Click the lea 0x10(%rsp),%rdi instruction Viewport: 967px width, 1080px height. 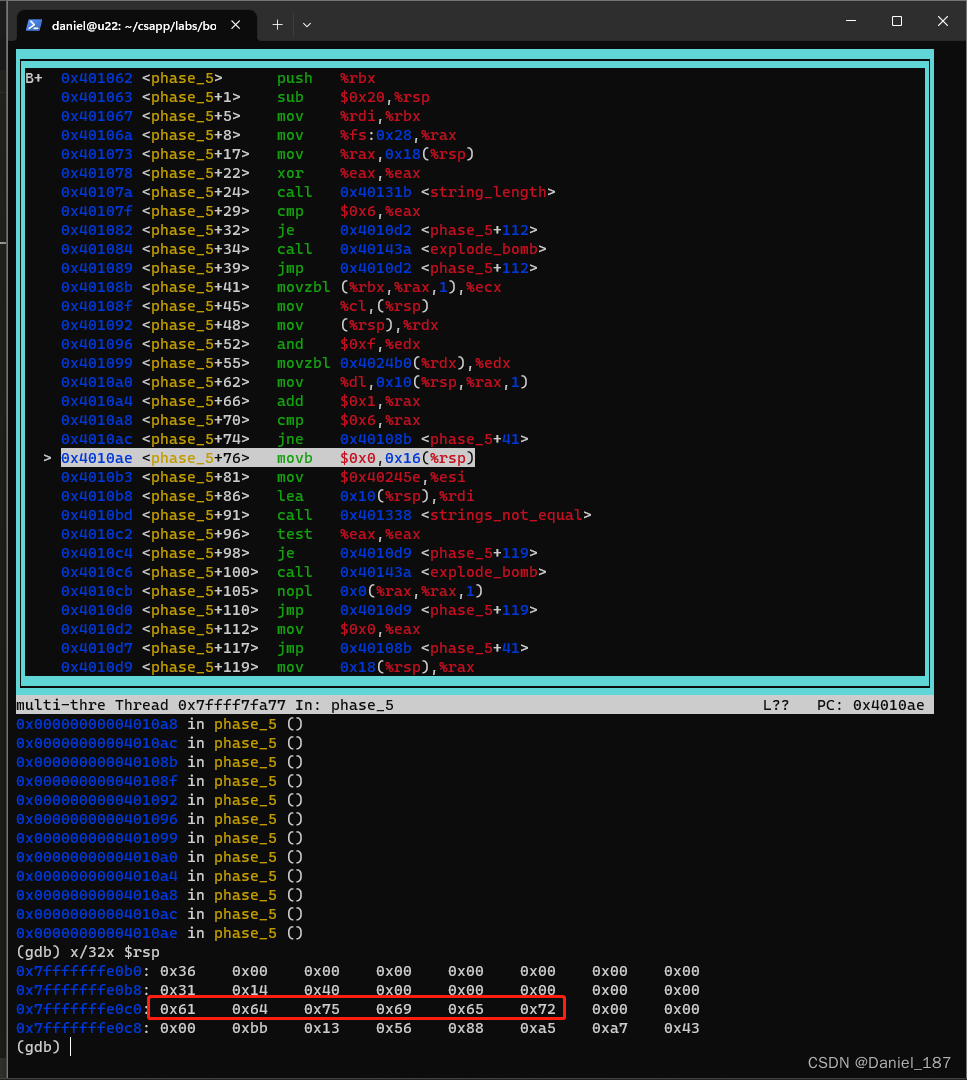point(375,496)
